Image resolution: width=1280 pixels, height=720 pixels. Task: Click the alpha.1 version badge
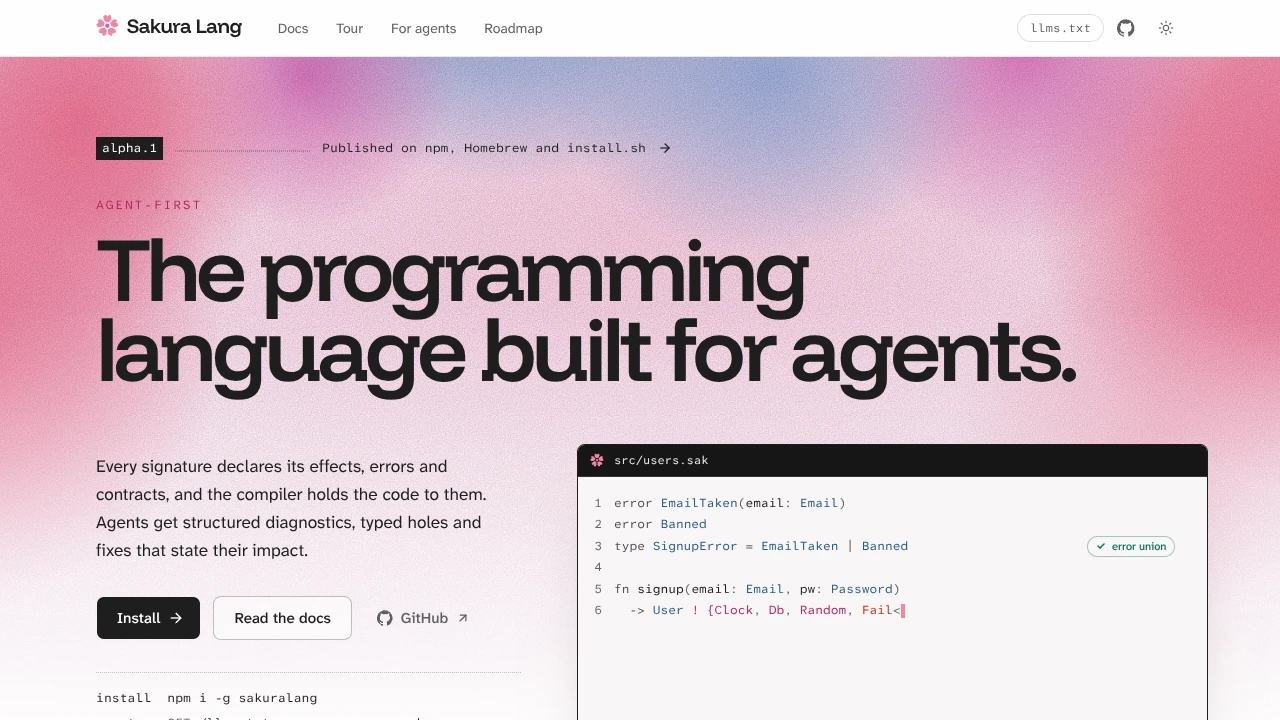[129, 148]
